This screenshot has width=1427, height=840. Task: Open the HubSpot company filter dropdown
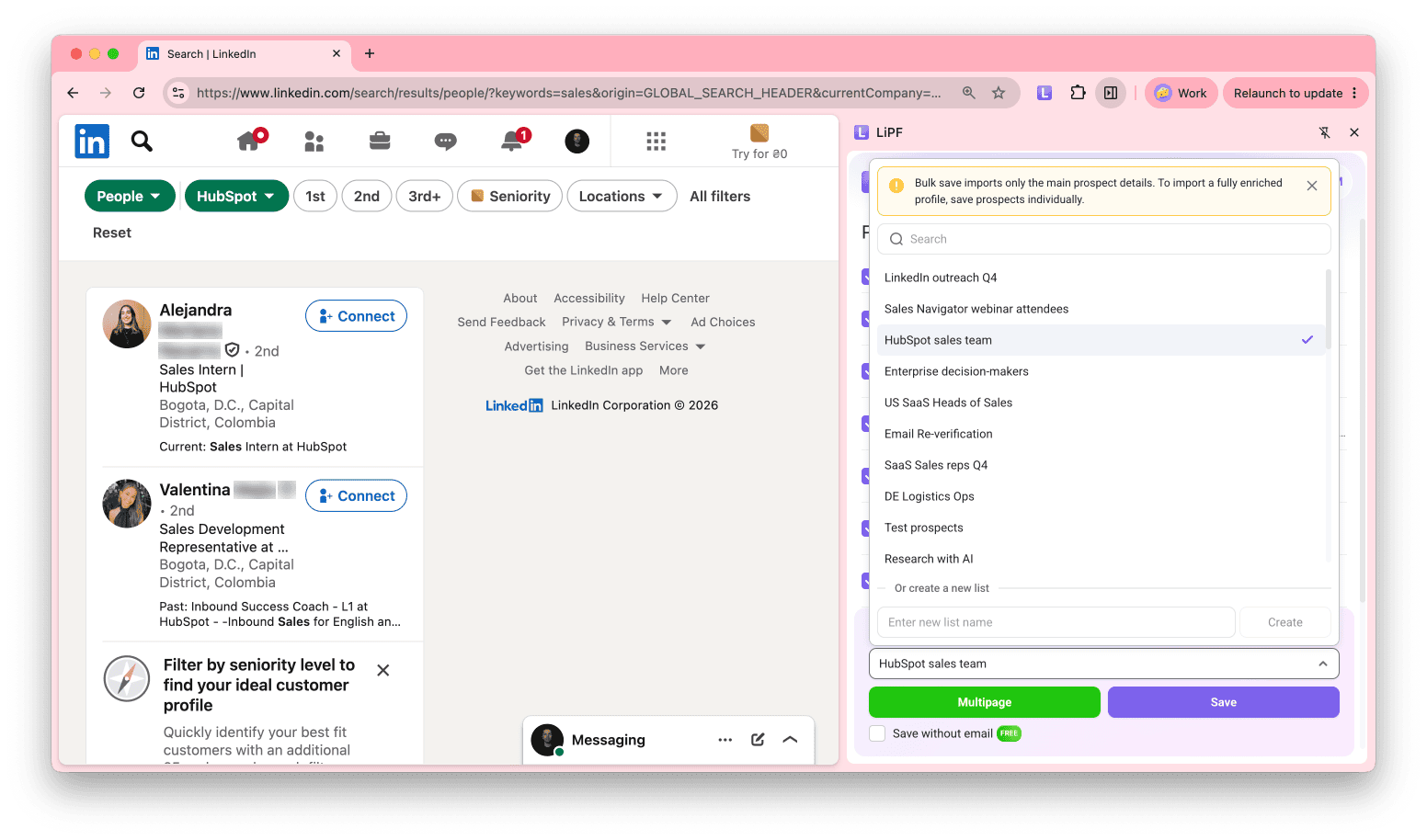[x=236, y=196]
